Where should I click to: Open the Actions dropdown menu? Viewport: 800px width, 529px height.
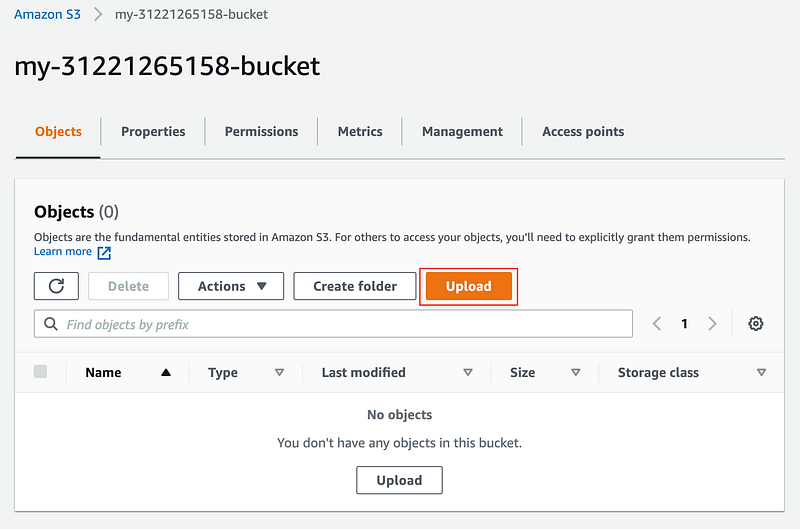point(231,286)
